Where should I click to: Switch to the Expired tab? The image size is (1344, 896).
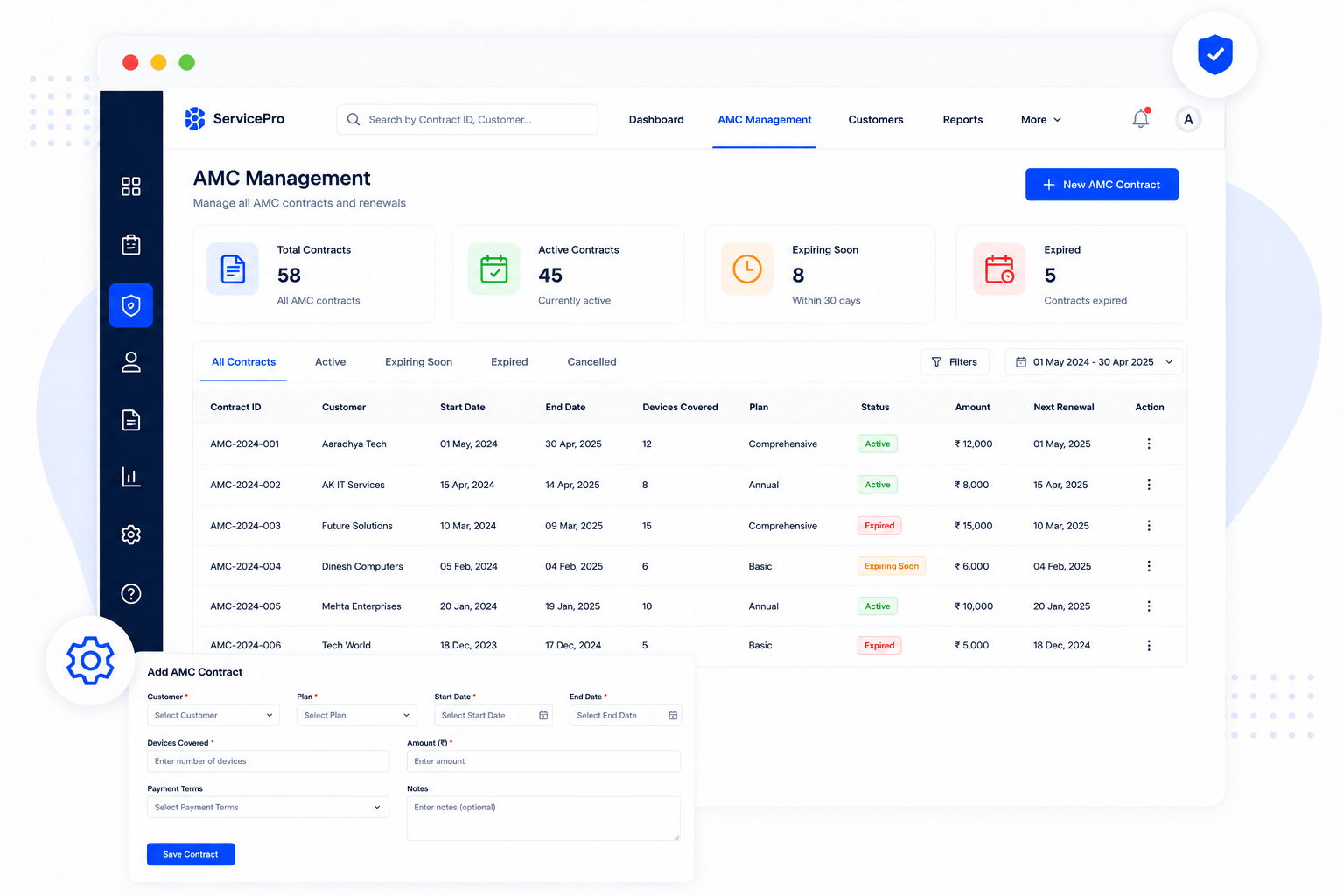click(x=509, y=362)
